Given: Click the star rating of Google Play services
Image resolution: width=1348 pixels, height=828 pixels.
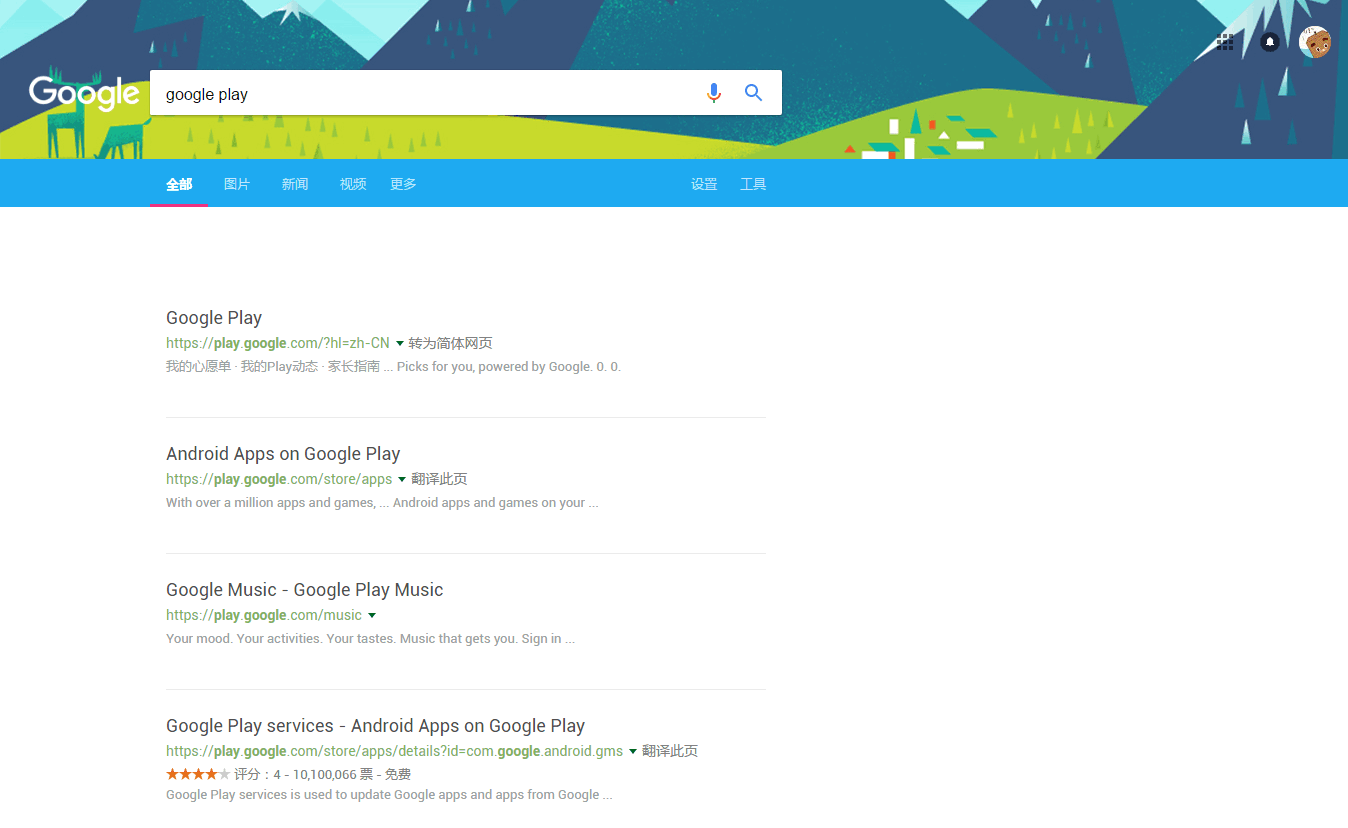Looking at the screenshot, I should click(198, 774).
